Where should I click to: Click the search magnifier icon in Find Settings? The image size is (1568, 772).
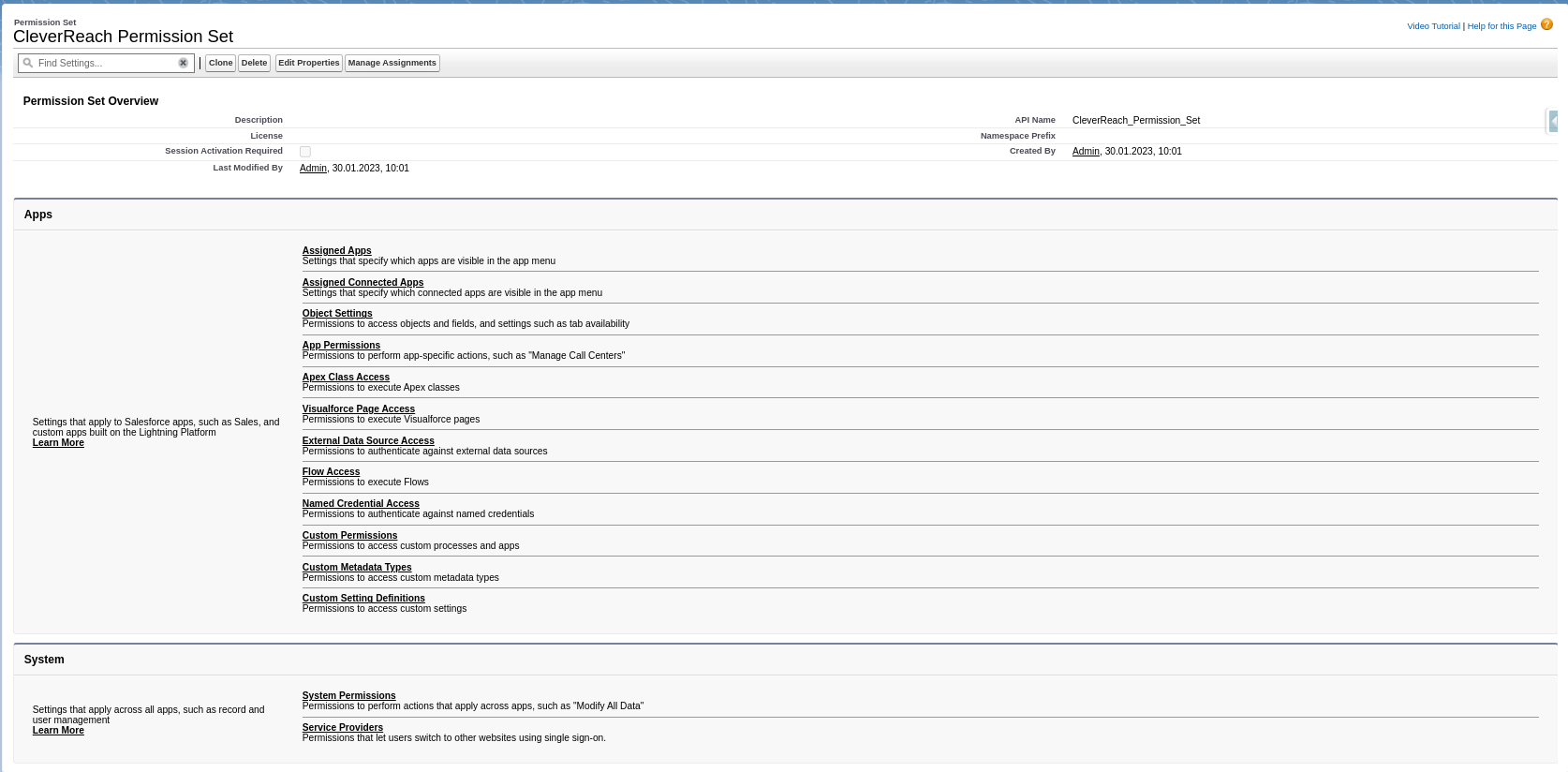coord(28,63)
